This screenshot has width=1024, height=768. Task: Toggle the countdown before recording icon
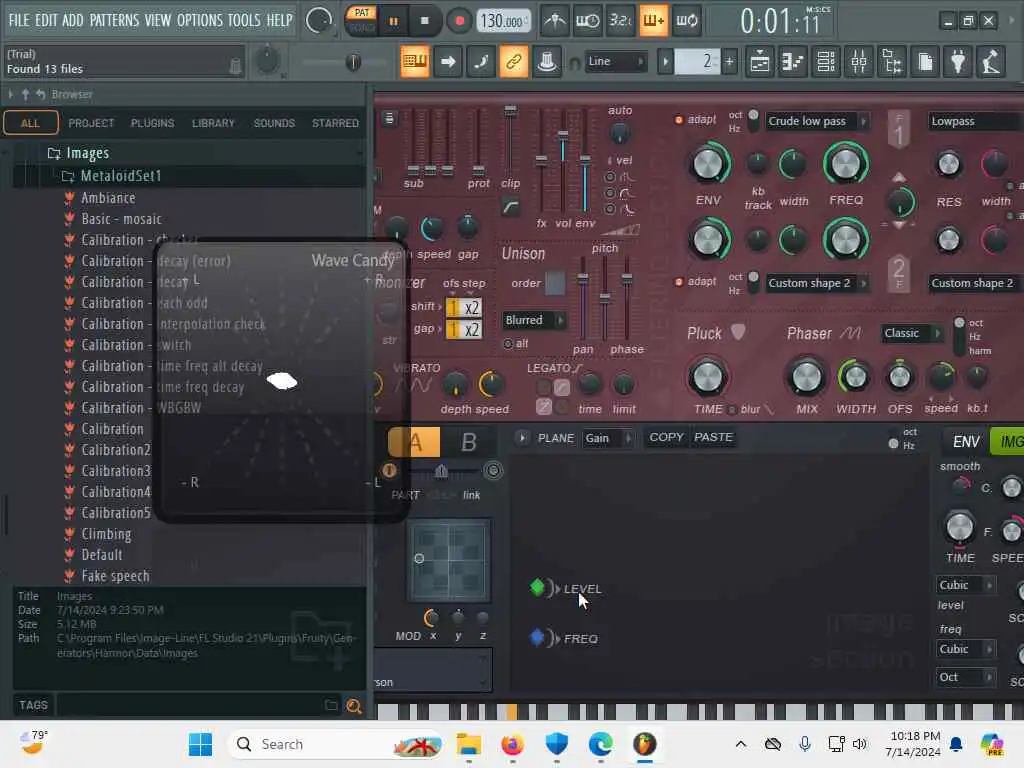[620, 21]
